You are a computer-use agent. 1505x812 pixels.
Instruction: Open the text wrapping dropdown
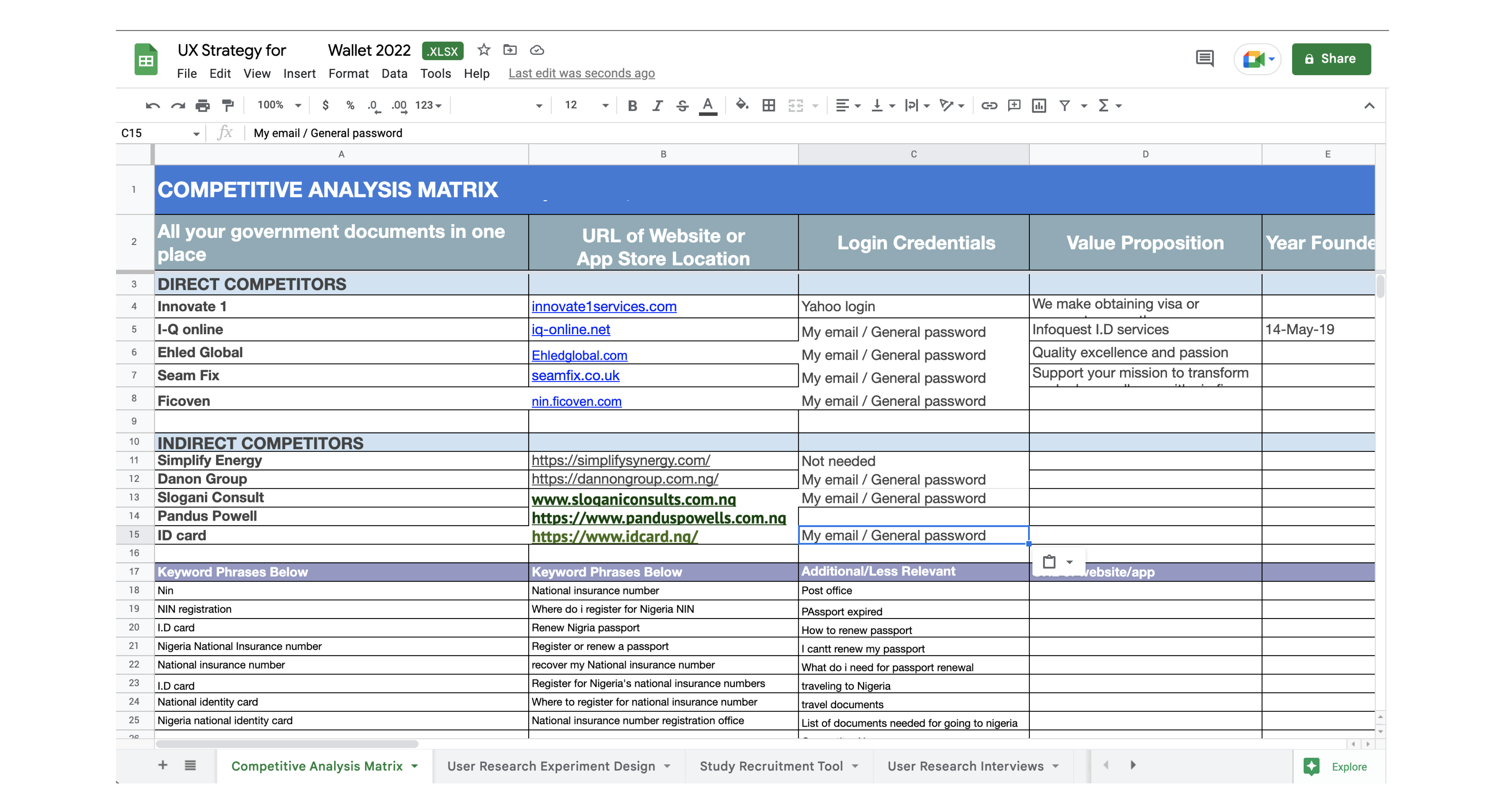[x=917, y=106]
